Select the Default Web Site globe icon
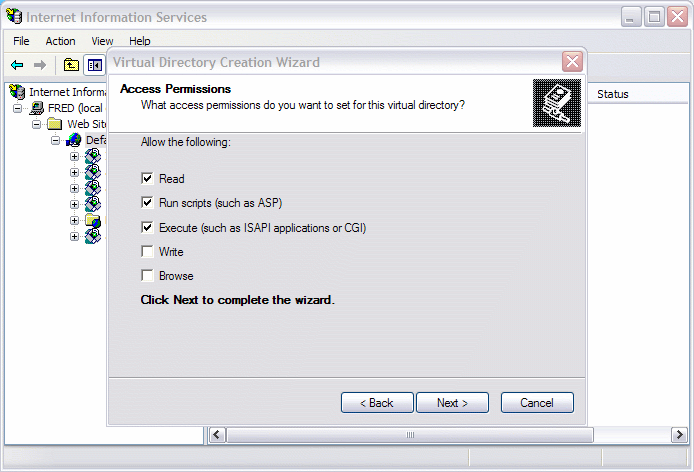Image resolution: width=694 pixels, height=472 pixels. [74, 140]
